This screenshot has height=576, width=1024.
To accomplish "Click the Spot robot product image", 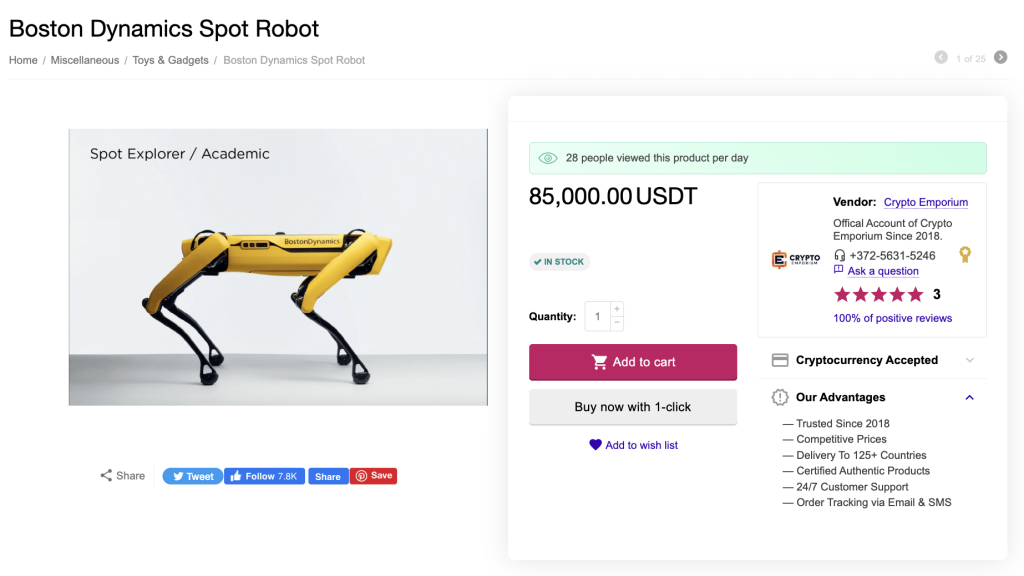I will point(278,267).
